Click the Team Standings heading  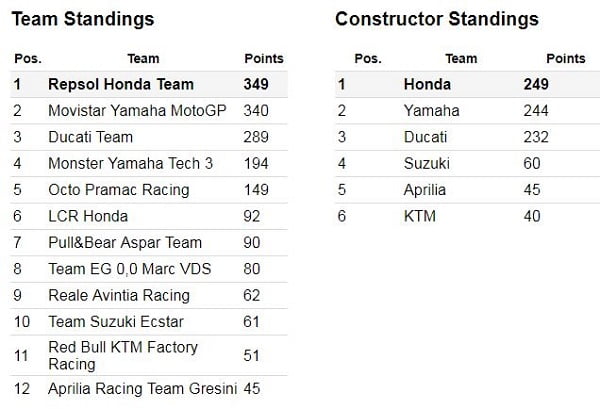tap(82, 19)
